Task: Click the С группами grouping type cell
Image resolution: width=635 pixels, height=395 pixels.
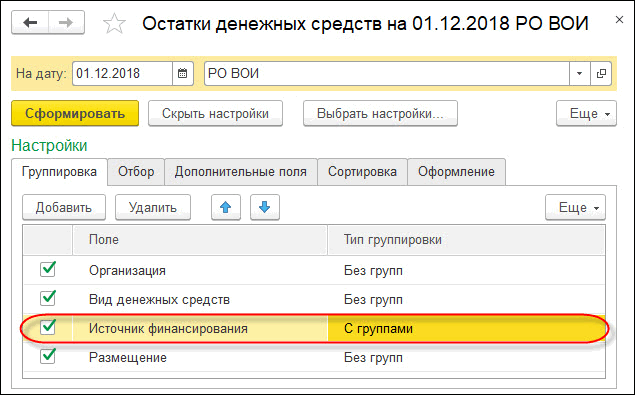Action: (466, 329)
